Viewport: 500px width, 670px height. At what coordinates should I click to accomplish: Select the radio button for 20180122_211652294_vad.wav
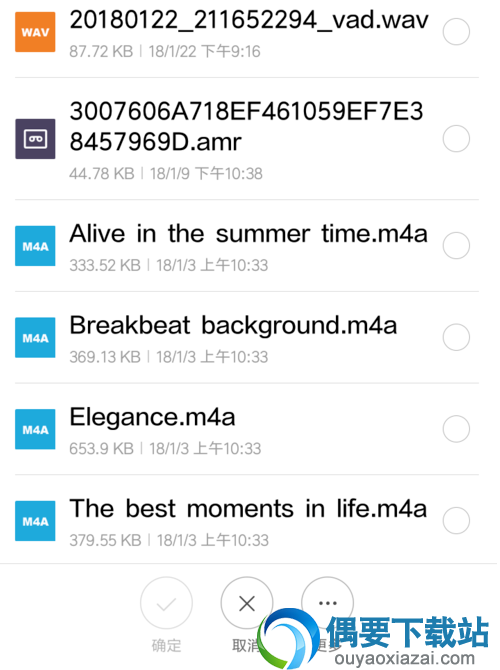pos(456,32)
